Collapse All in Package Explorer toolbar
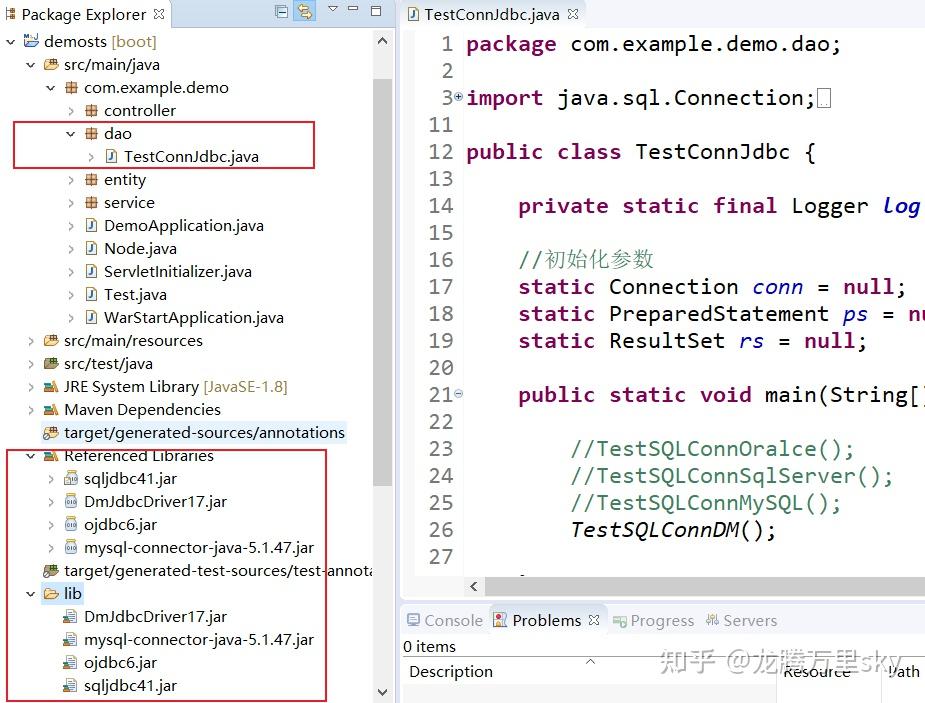 281,11
